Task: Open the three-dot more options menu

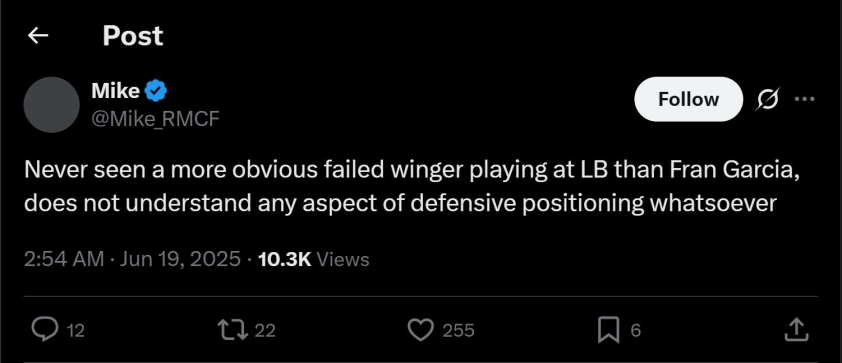Action: point(804,99)
